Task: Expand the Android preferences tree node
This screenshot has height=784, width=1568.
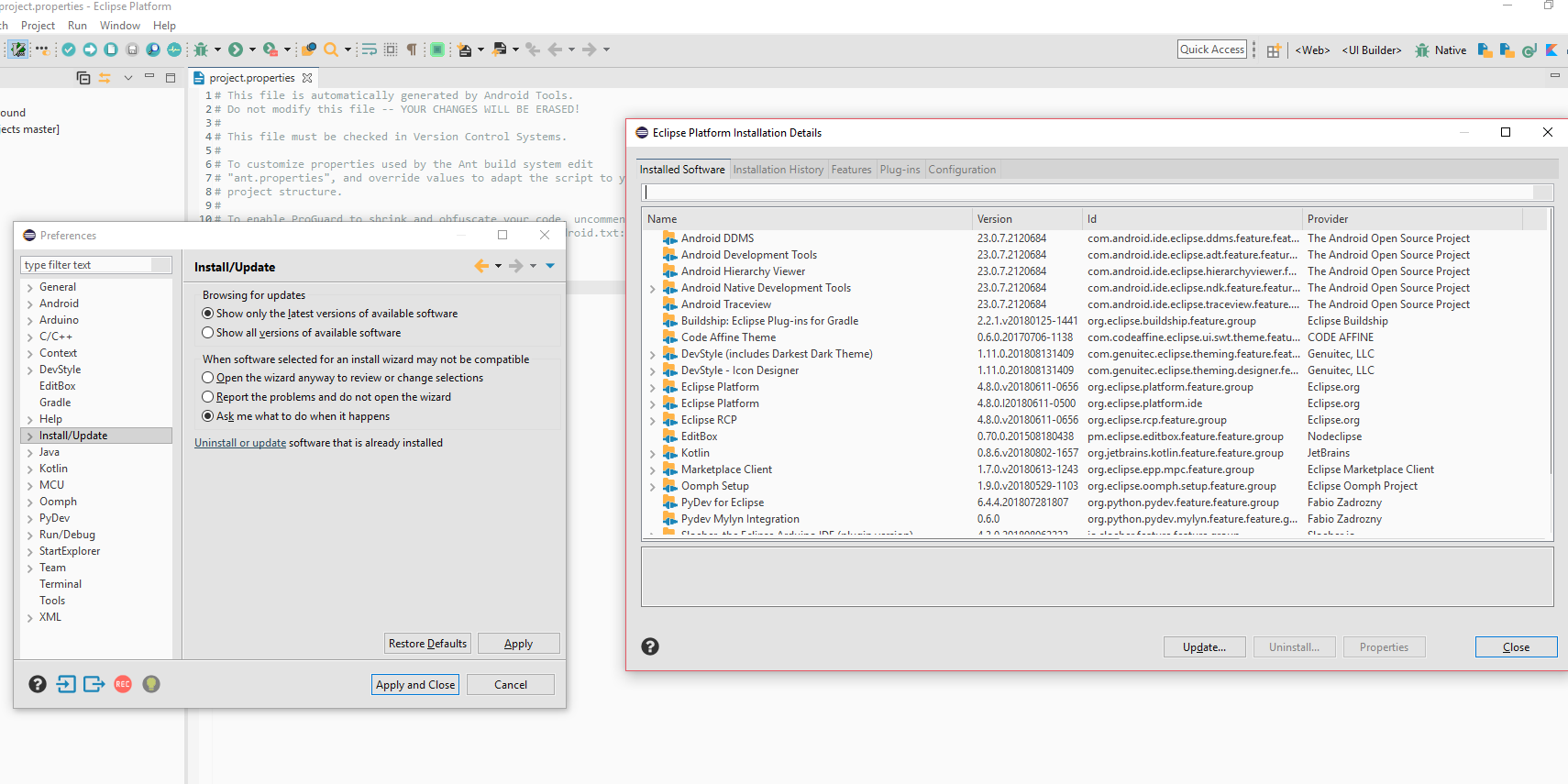Action: click(30, 304)
